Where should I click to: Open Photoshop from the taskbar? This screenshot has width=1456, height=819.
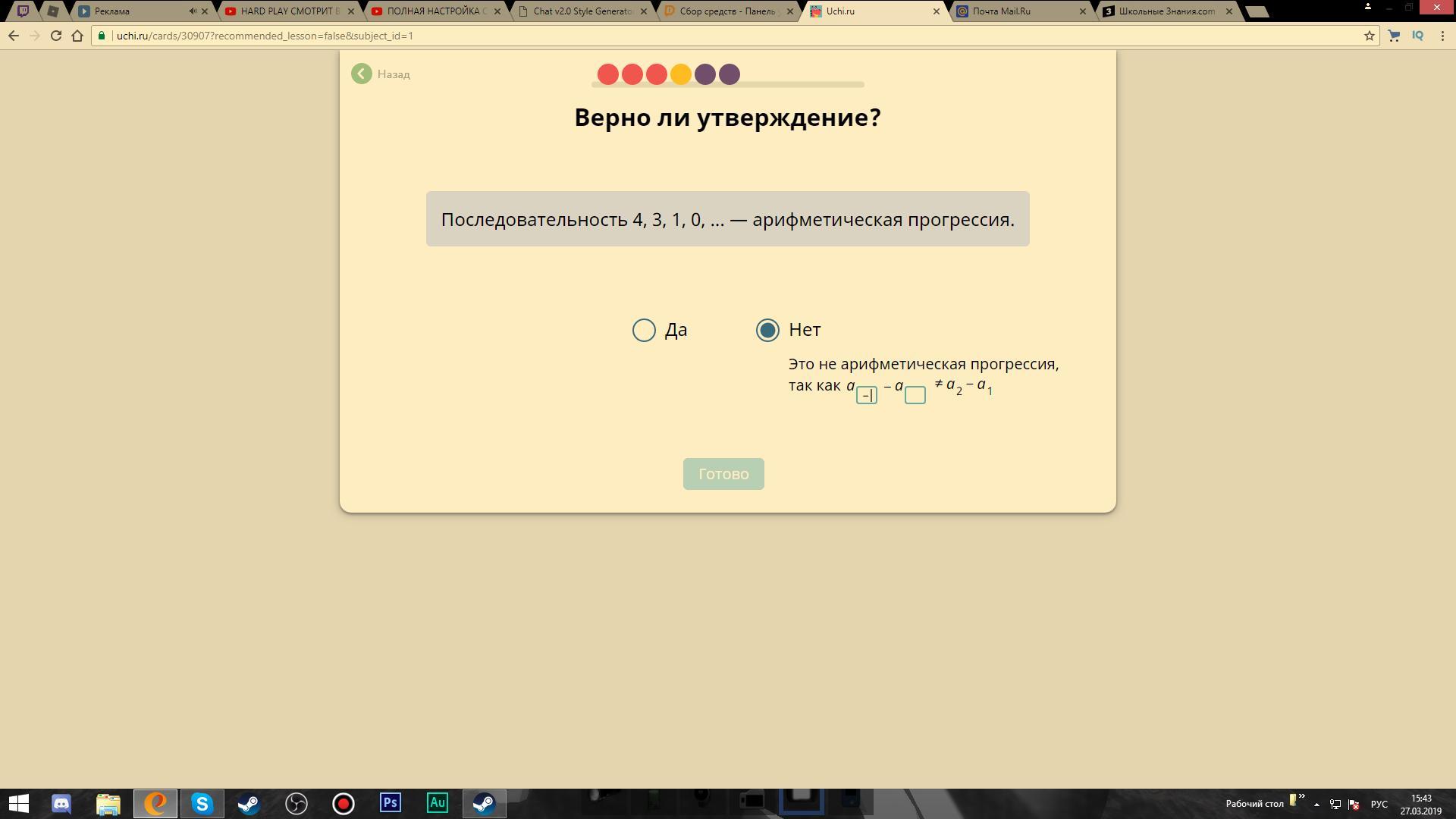coord(391,803)
